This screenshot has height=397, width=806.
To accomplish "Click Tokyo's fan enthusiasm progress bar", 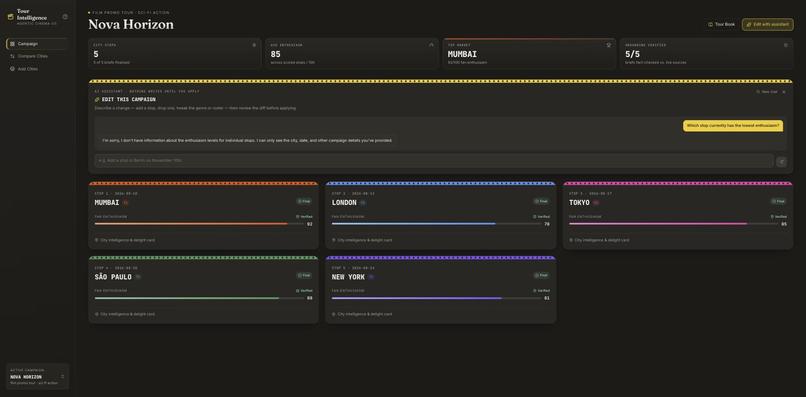I will [x=673, y=224].
